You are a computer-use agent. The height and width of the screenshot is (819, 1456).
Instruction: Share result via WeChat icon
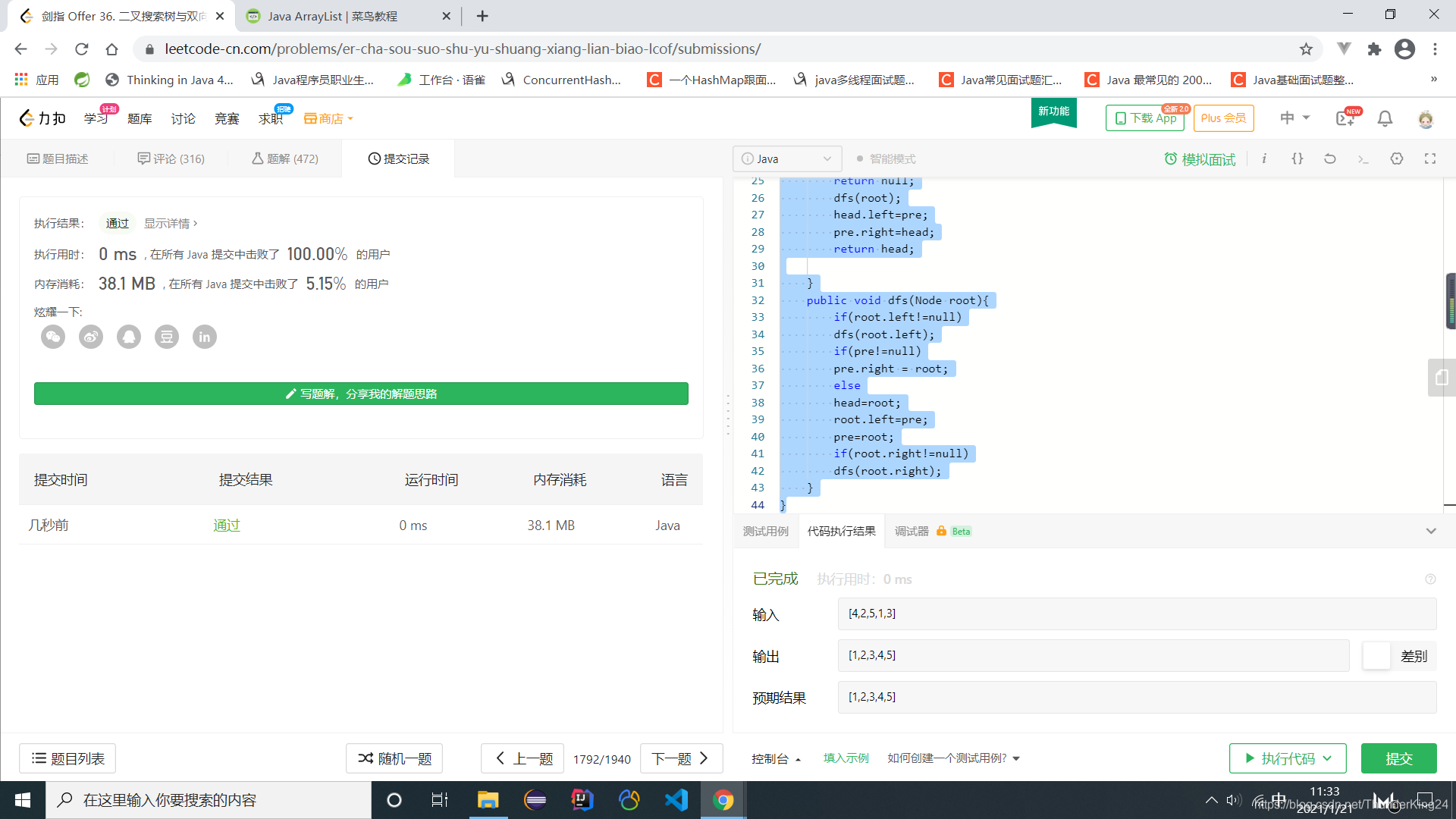pos(53,337)
